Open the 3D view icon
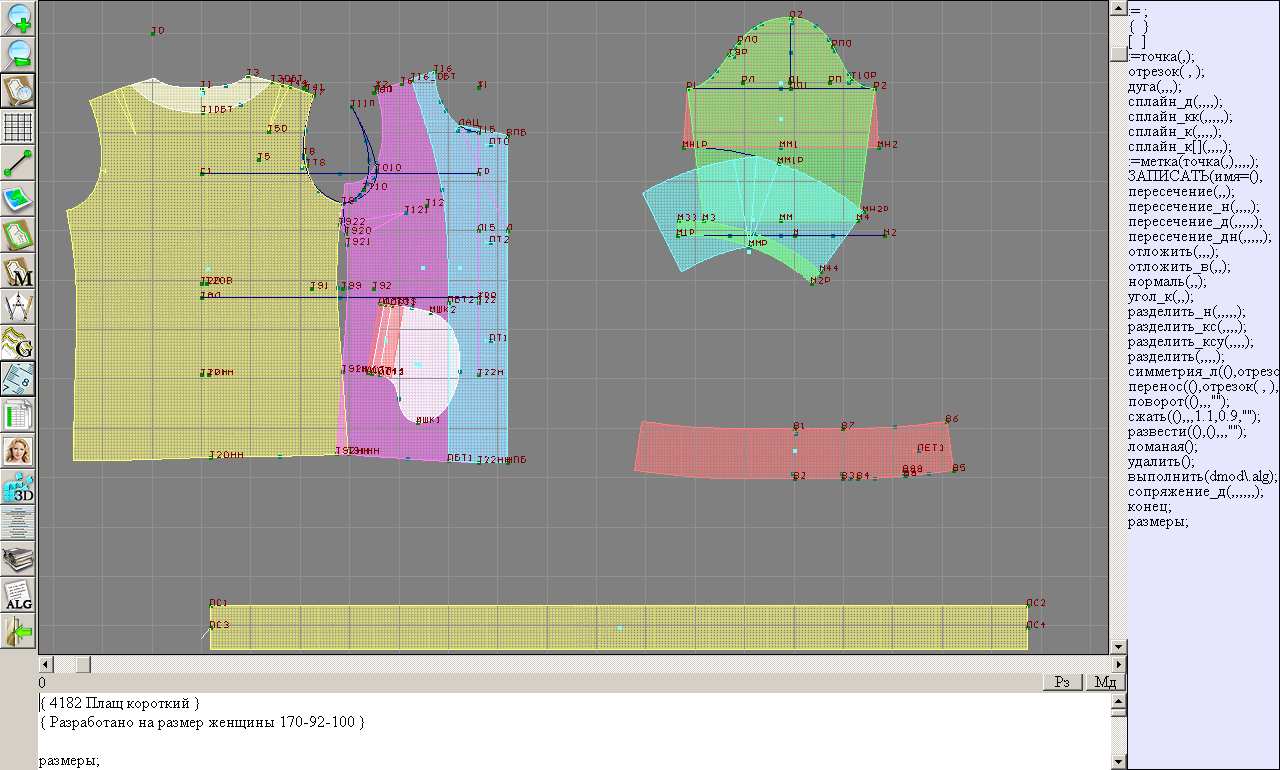1280x770 pixels. tap(19, 486)
